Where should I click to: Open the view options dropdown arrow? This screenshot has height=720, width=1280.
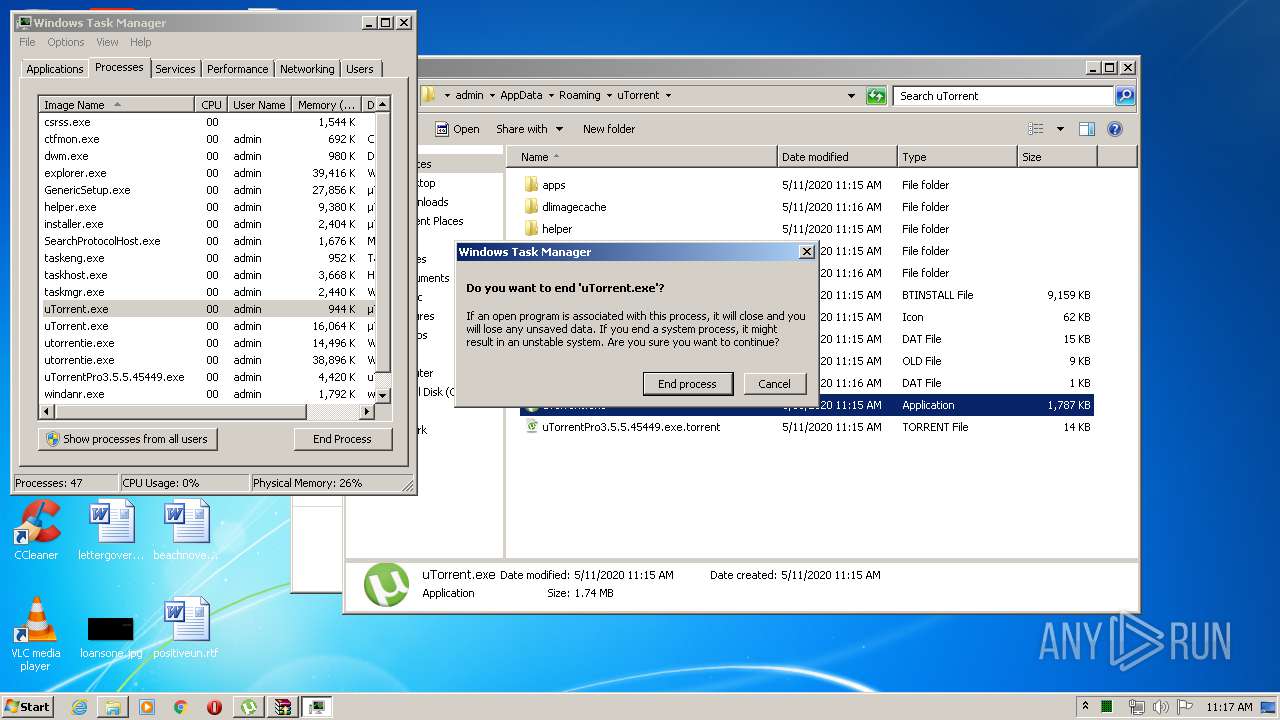(1060, 129)
